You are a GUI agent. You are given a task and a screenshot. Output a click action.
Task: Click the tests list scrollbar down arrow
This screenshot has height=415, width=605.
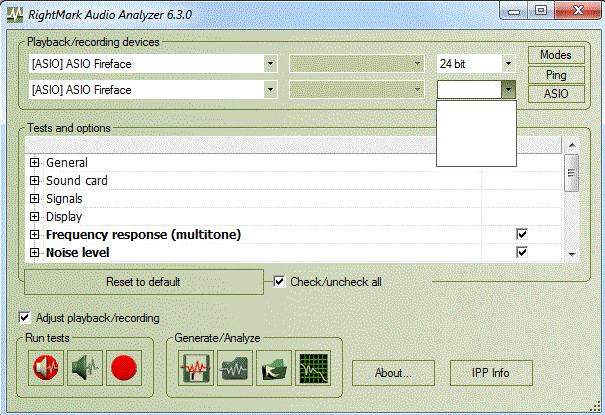pyautogui.click(x=572, y=255)
